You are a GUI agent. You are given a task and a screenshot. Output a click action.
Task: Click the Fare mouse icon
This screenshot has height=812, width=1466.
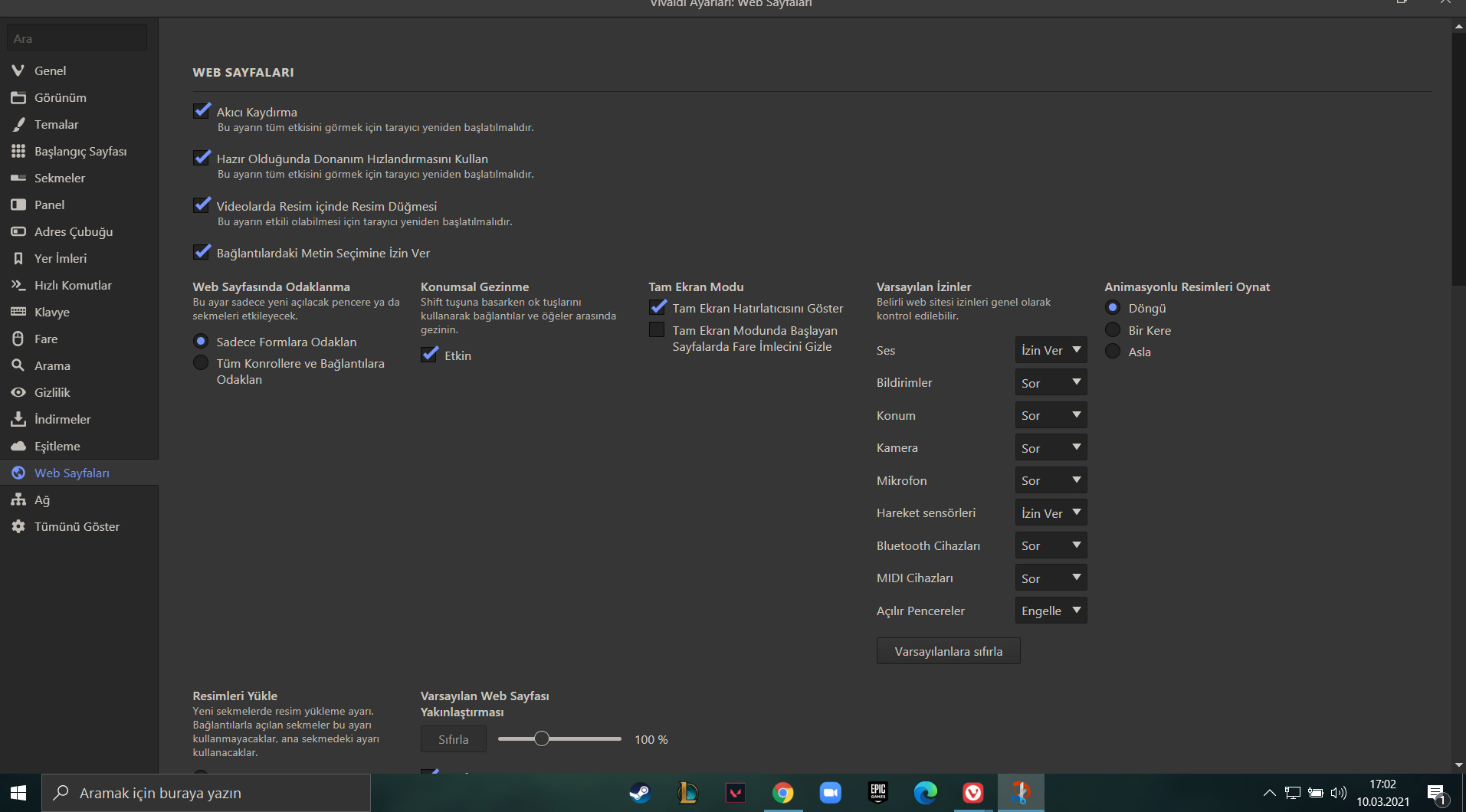tap(18, 339)
